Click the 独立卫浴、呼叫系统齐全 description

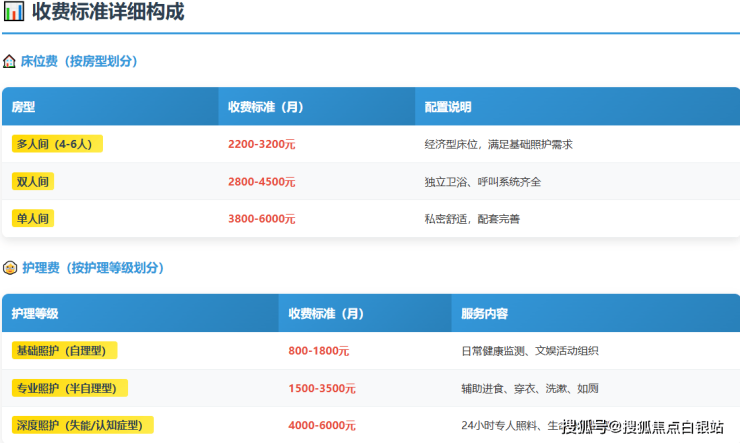482,182
